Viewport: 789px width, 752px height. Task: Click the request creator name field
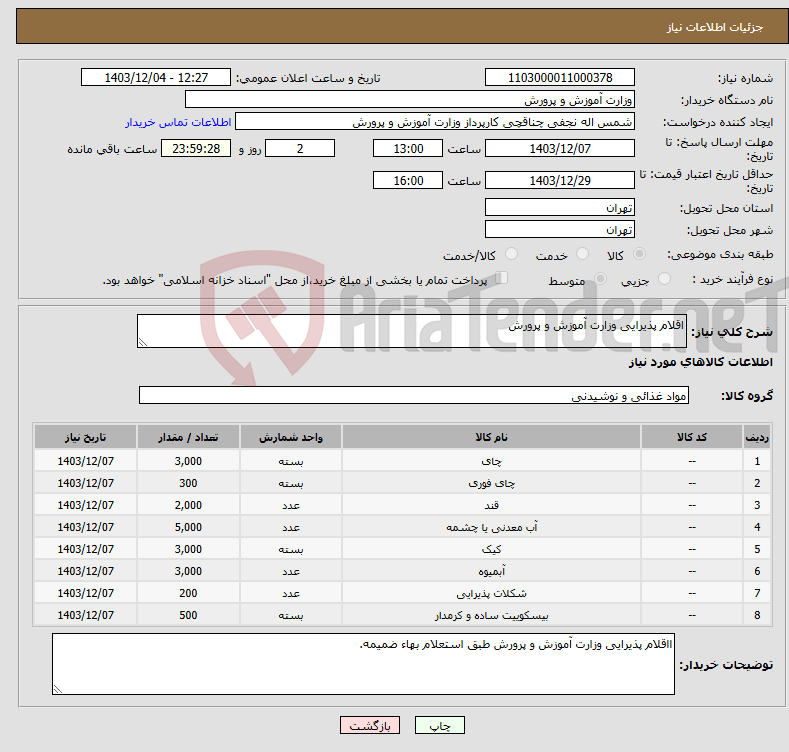[435, 122]
